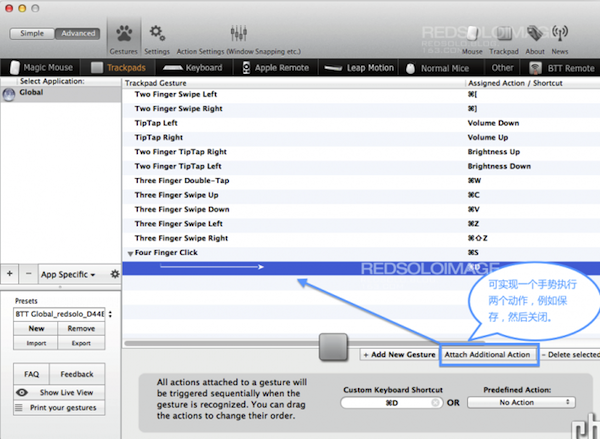Select the Three Finger Double-Tap row
Viewport: 600px width, 439px height.
[361, 181]
